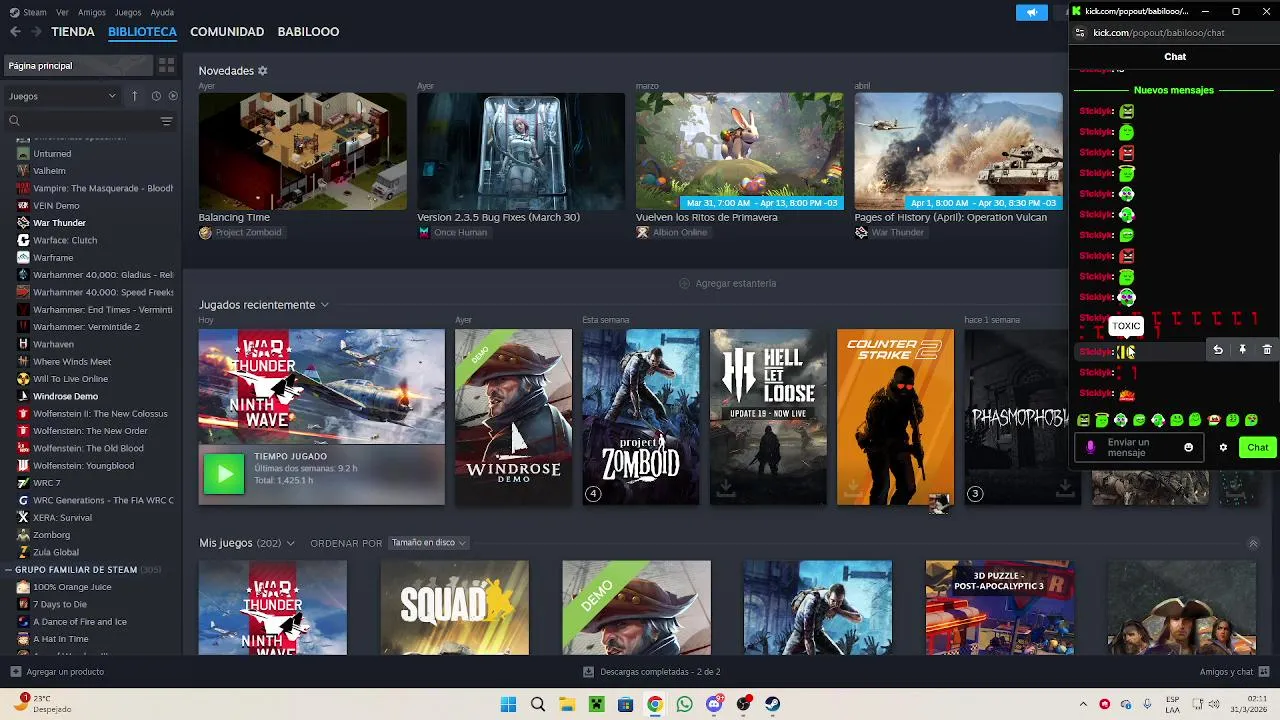Jump to Nuevos mensajes in Kick chat
1280x720 pixels.
coord(1173,90)
